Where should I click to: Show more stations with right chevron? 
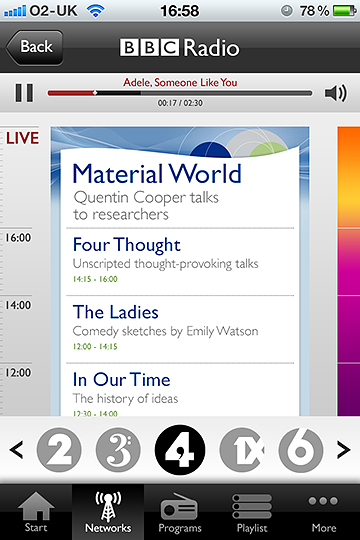343,450
